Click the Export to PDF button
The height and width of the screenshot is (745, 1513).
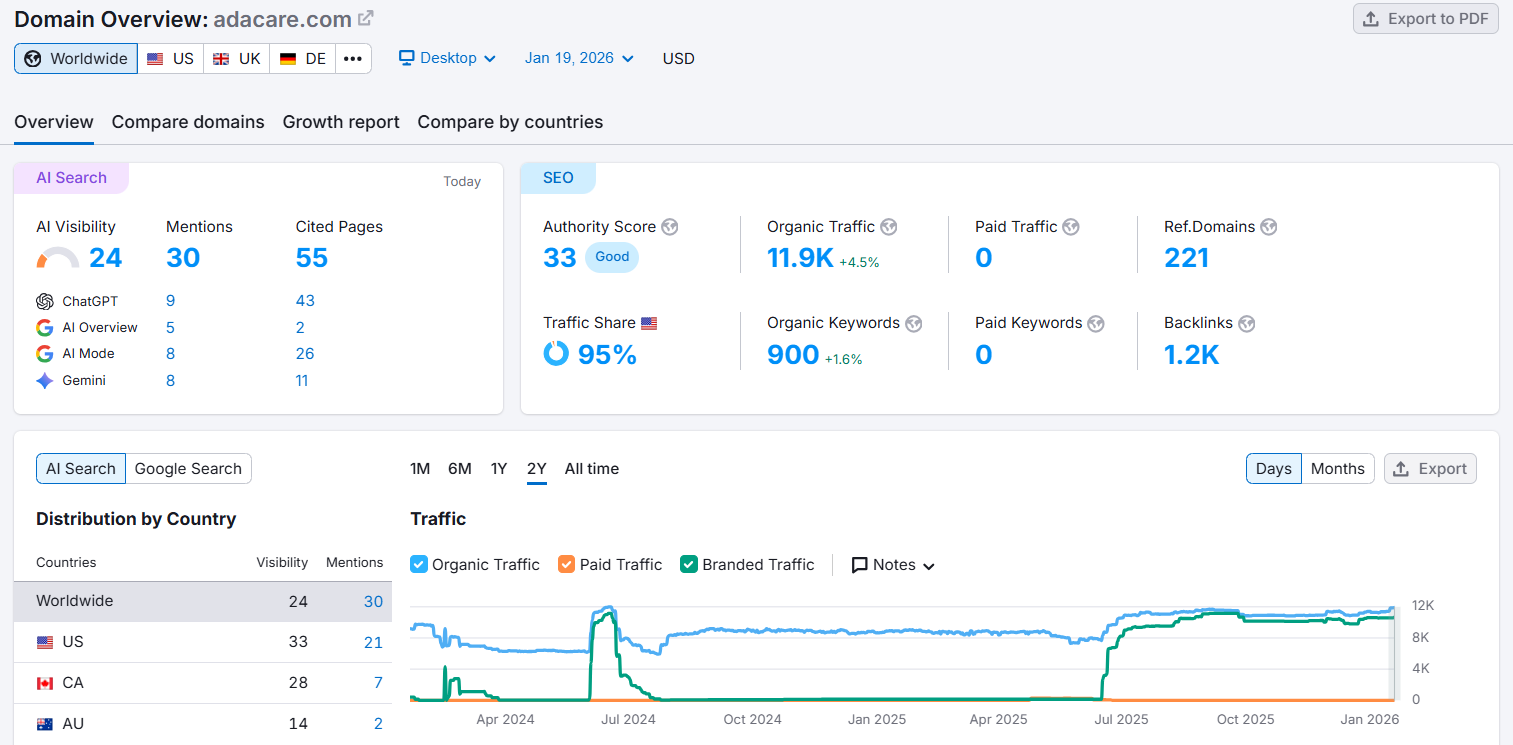(1425, 18)
